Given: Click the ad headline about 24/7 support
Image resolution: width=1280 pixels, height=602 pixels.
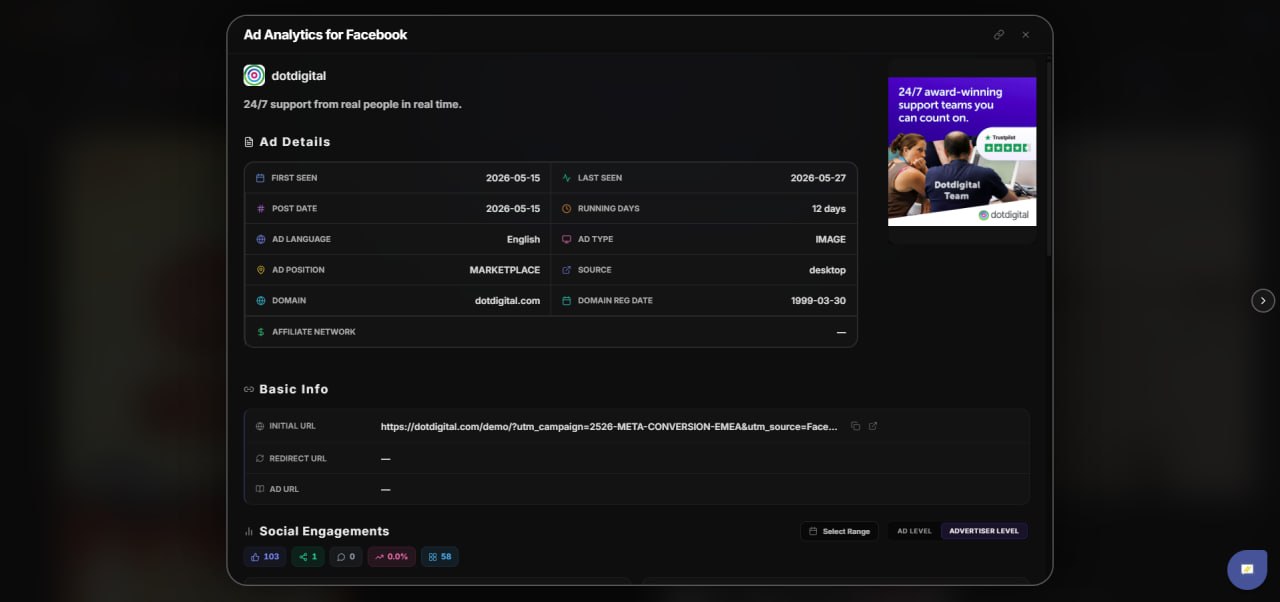Looking at the screenshot, I should 352,104.
